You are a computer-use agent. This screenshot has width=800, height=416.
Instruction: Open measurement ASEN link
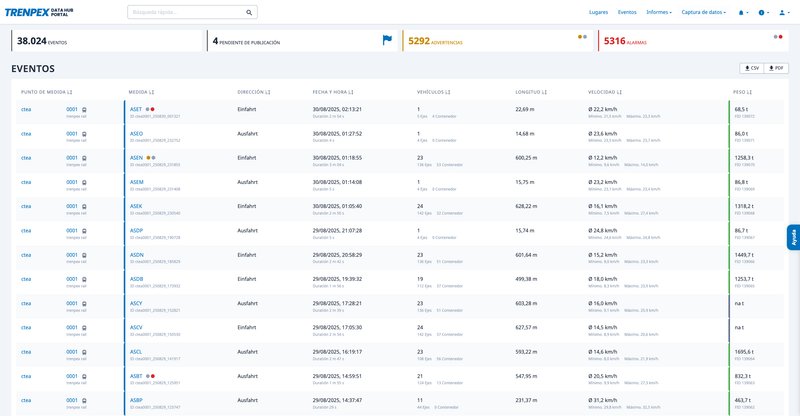[x=136, y=158]
